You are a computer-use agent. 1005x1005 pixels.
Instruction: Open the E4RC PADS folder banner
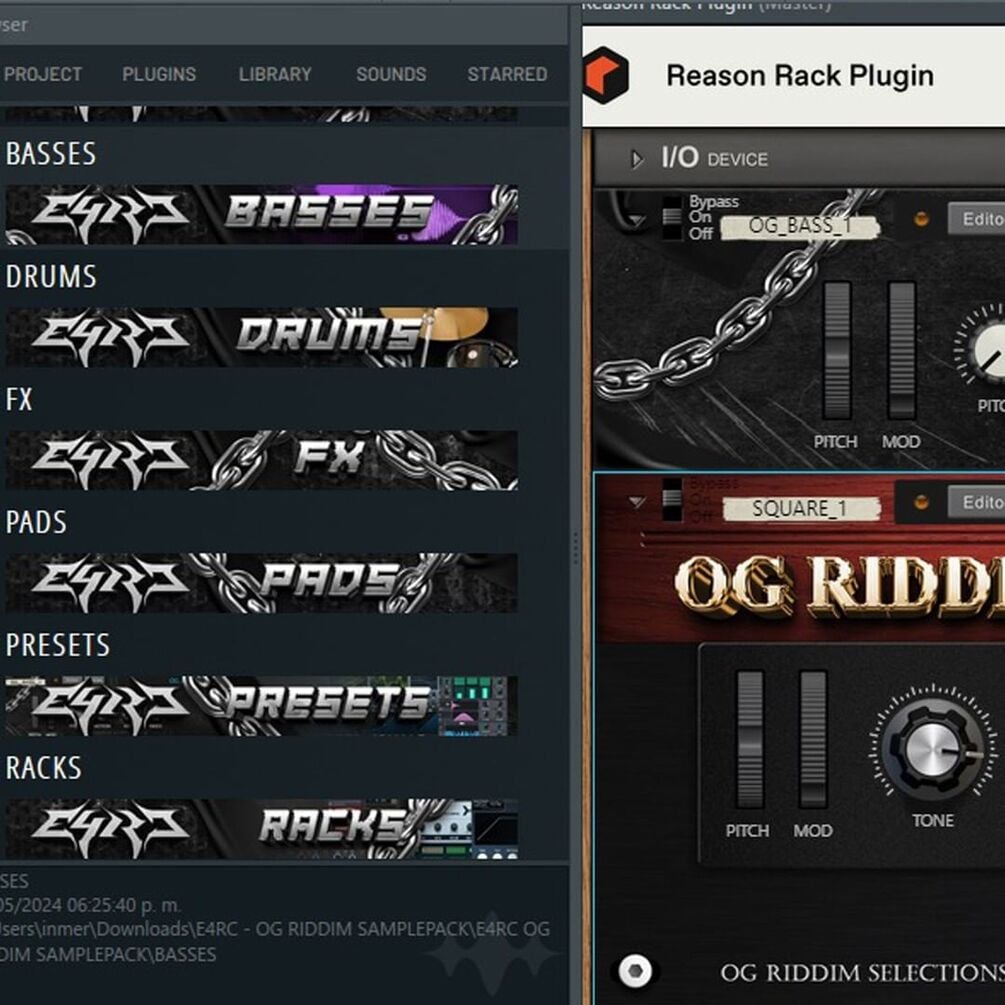tap(262, 583)
